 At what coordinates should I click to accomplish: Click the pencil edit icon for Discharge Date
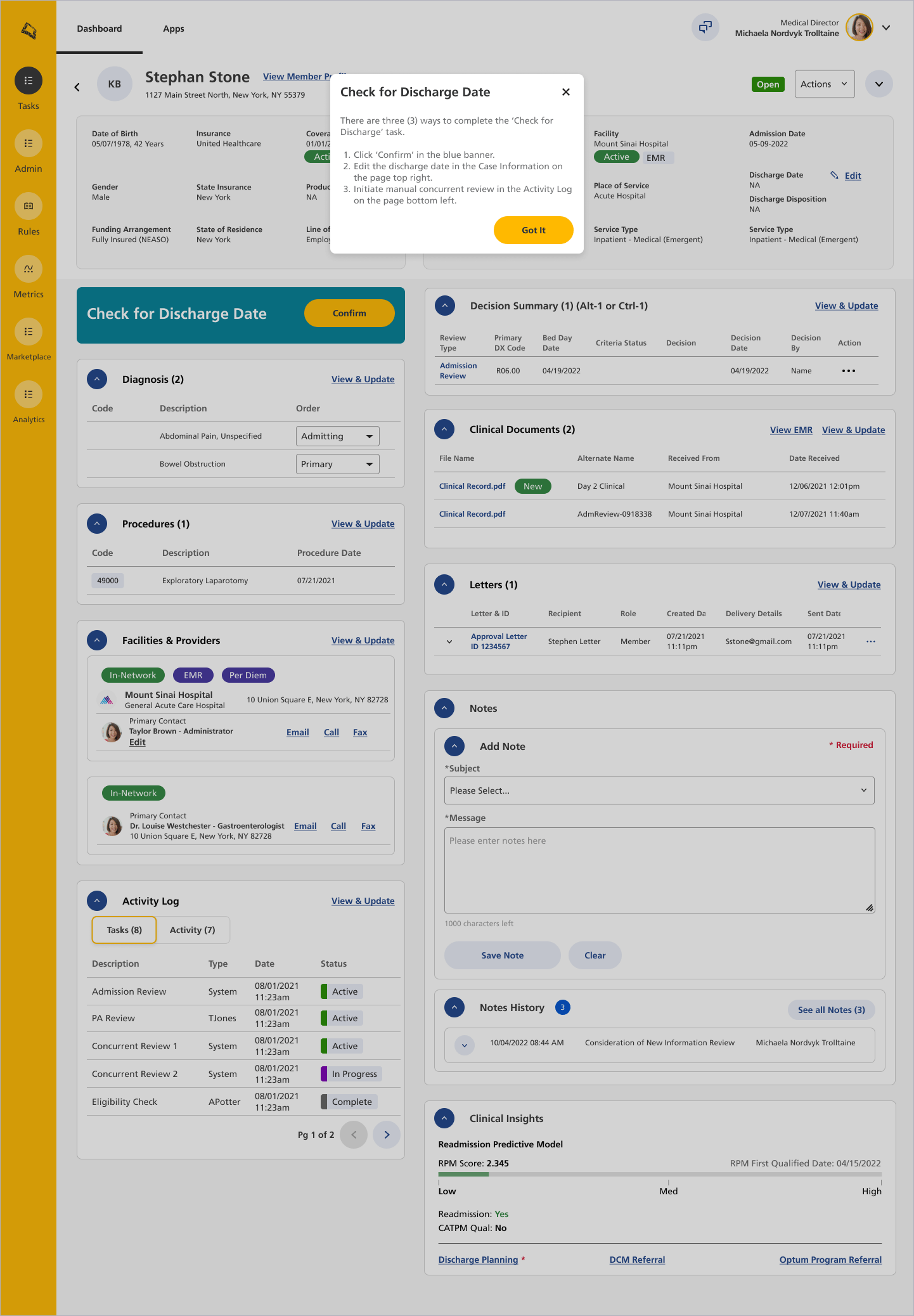[834, 175]
